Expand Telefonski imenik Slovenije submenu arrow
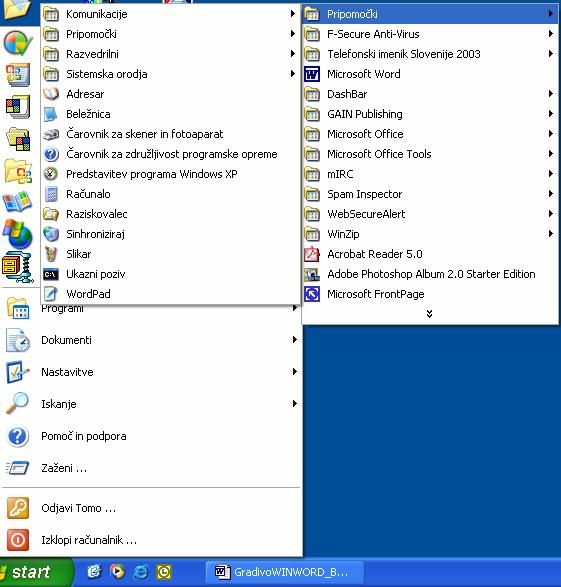The image size is (561, 587). 551,54
